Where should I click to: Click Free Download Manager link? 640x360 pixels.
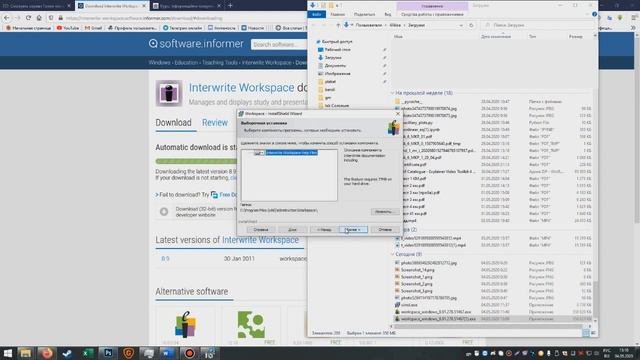click(228, 195)
